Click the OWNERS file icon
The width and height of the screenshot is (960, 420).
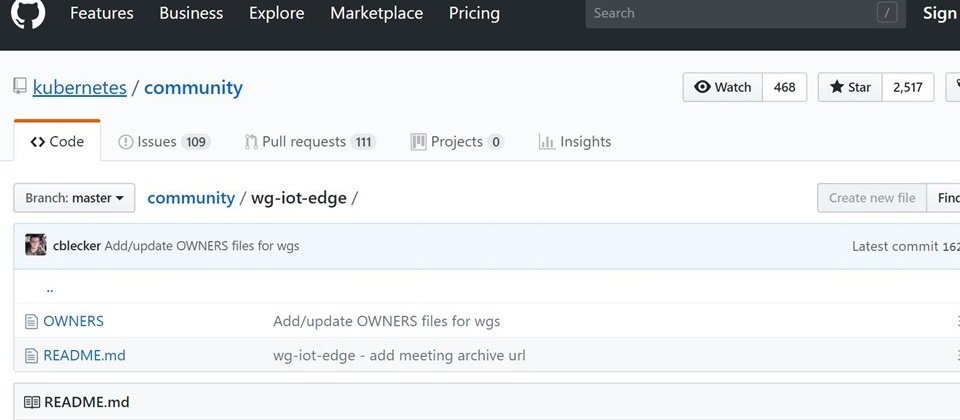pyautogui.click(x=31, y=321)
